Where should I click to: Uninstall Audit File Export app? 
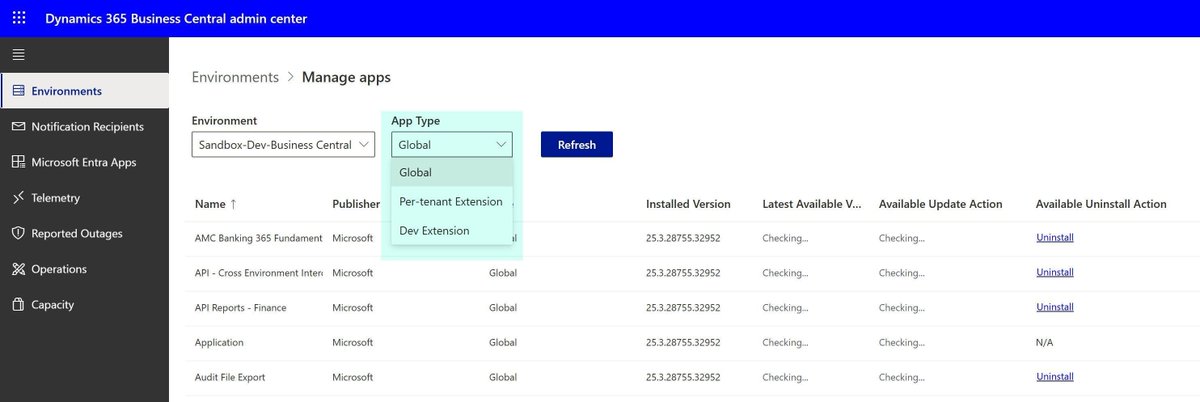click(x=1055, y=377)
